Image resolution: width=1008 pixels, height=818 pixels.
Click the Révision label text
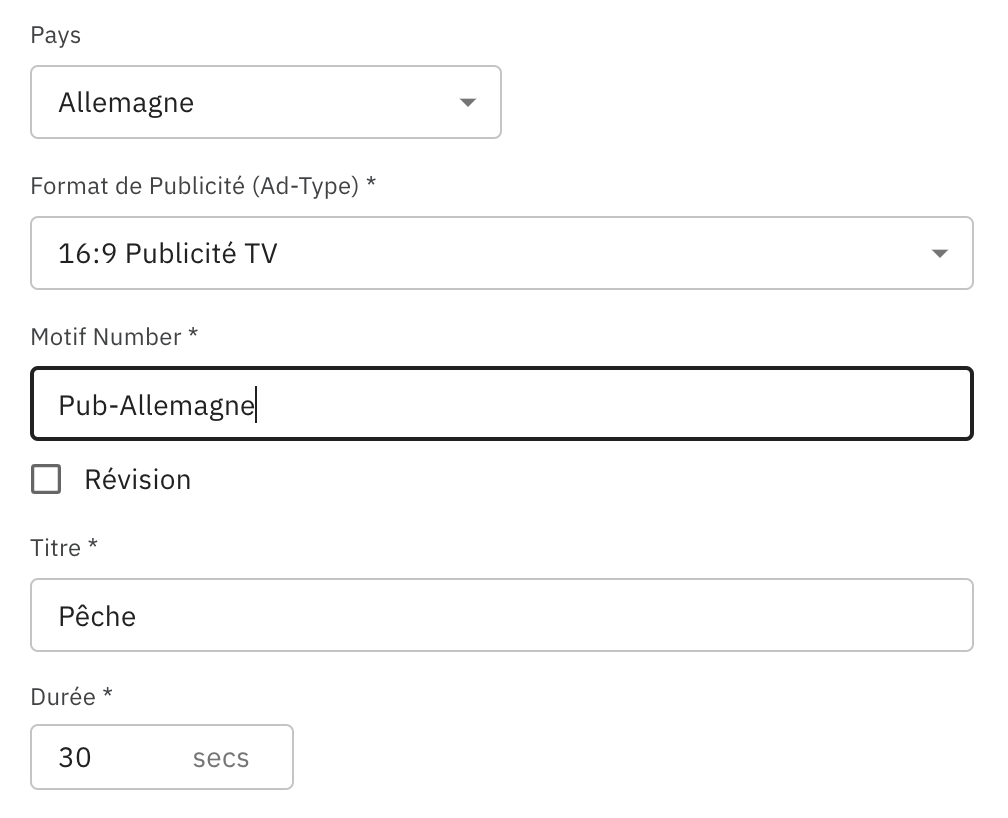coord(138,480)
